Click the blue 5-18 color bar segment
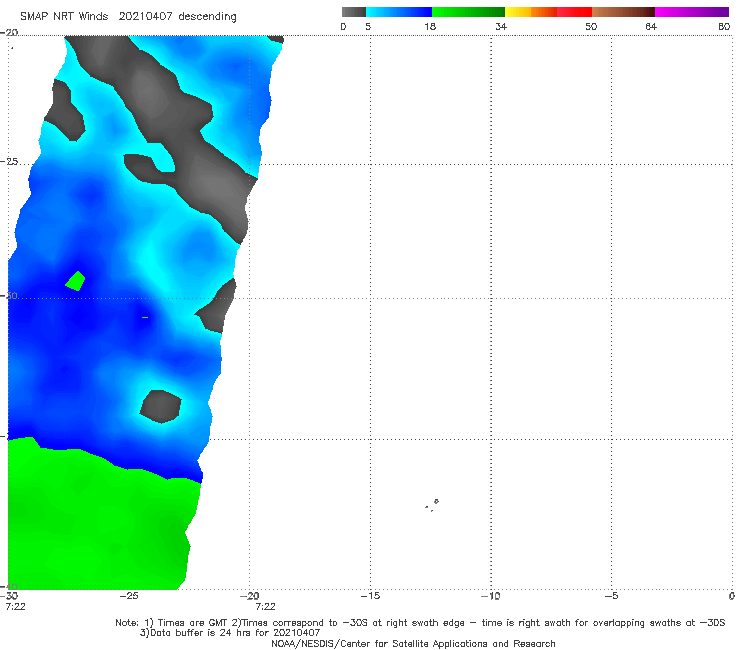740x650 pixels. [x=399, y=12]
